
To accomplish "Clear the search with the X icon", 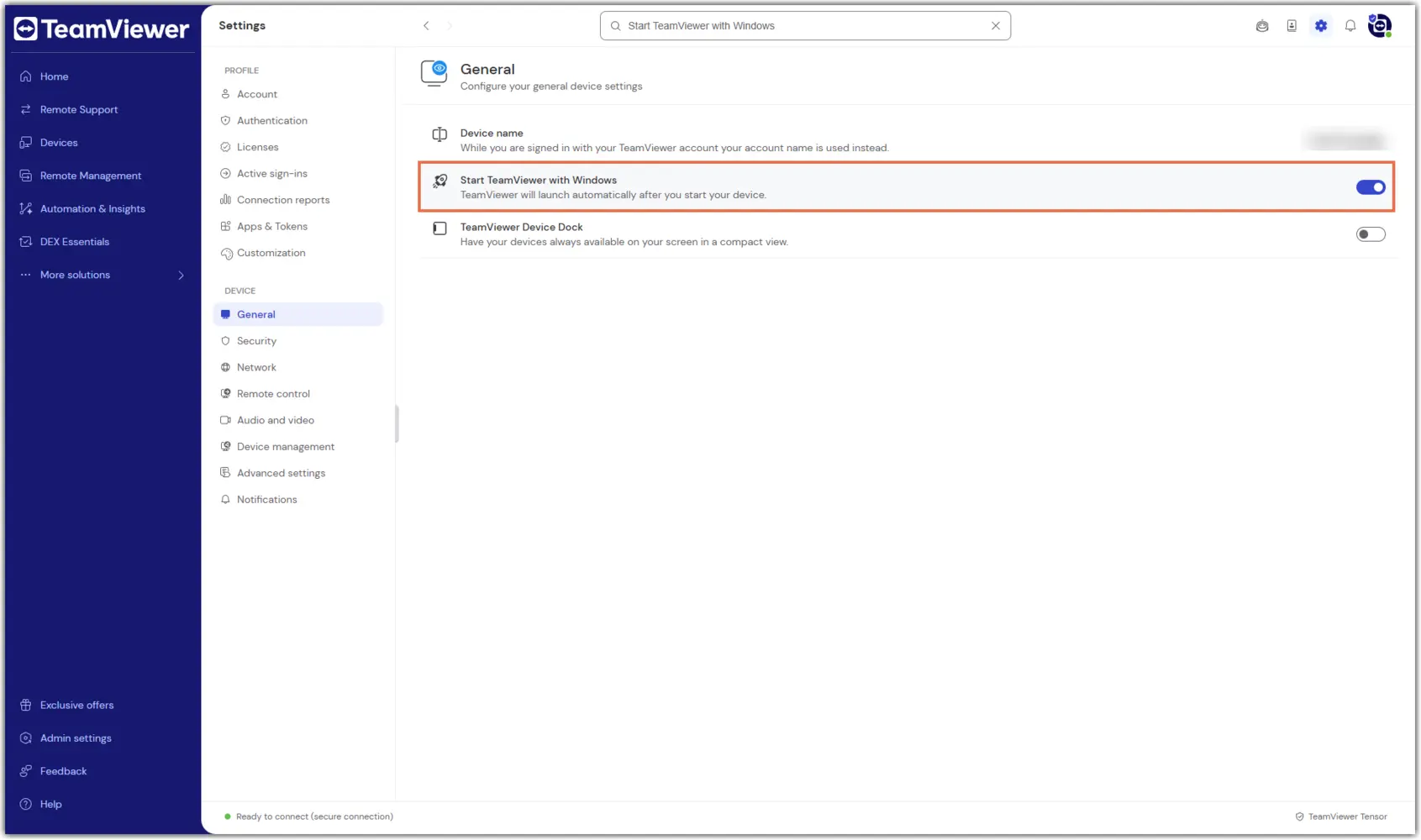I will pos(996,26).
